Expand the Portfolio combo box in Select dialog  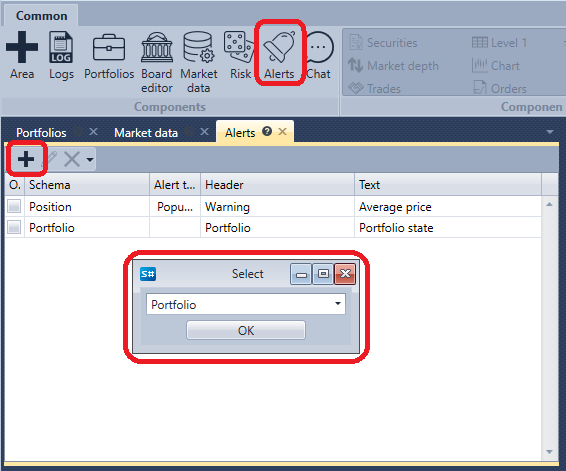(338, 304)
